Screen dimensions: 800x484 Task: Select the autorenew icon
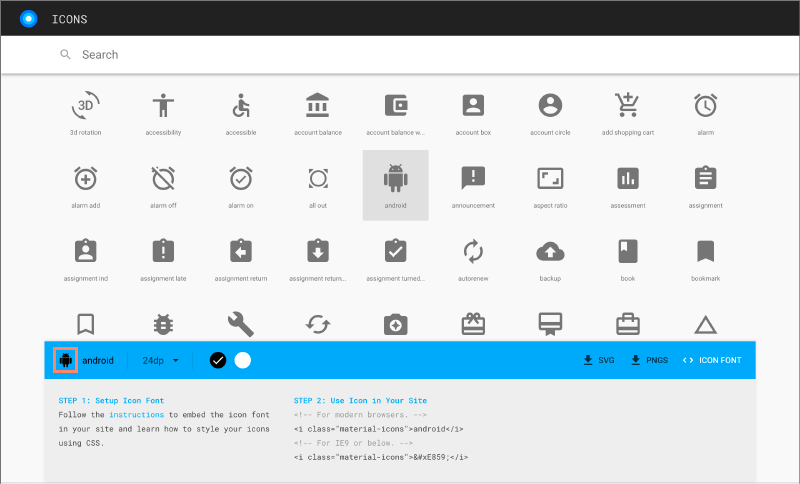coord(473,252)
